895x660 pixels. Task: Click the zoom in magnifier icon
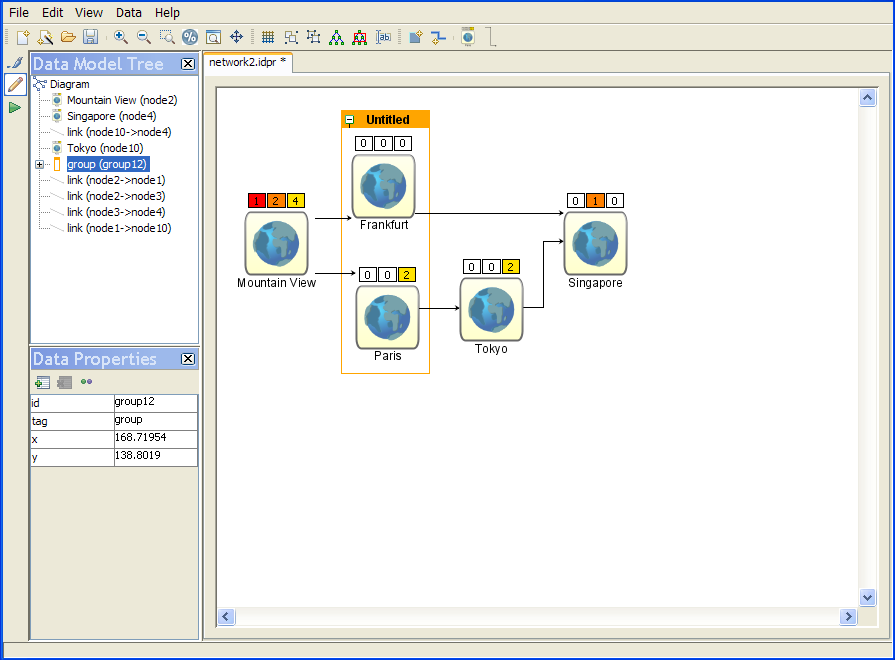pos(121,37)
